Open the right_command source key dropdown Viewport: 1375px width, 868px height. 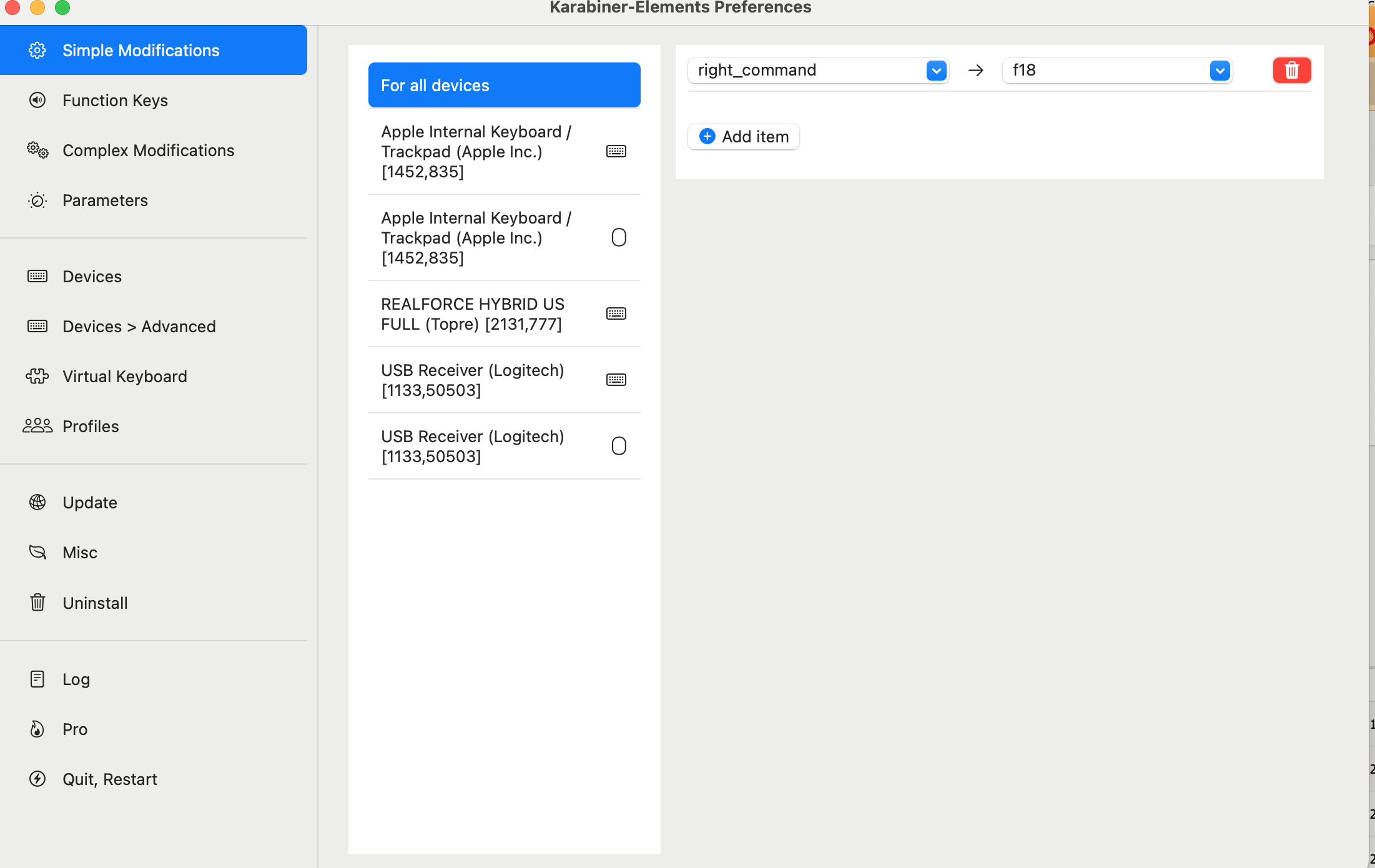pyautogui.click(x=936, y=71)
